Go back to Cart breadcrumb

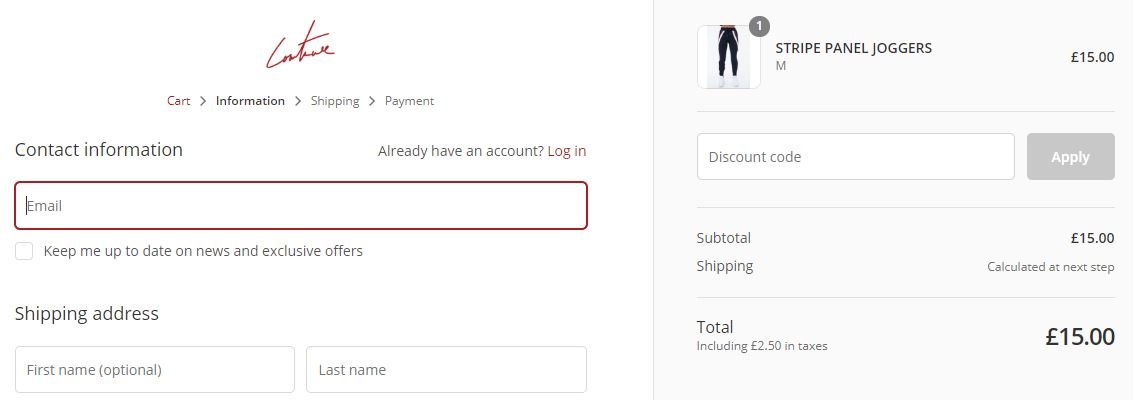pyautogui.click(x=179, y=101)
